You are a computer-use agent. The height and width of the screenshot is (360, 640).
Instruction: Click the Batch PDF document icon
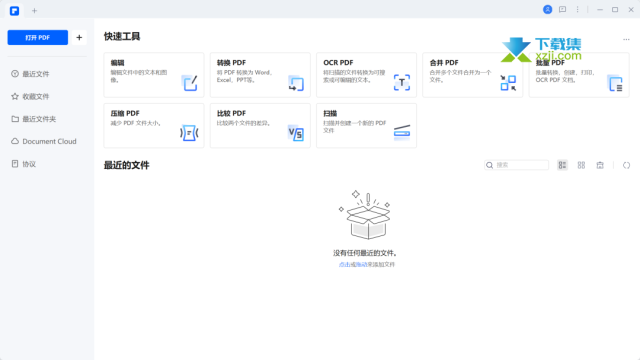615,83
